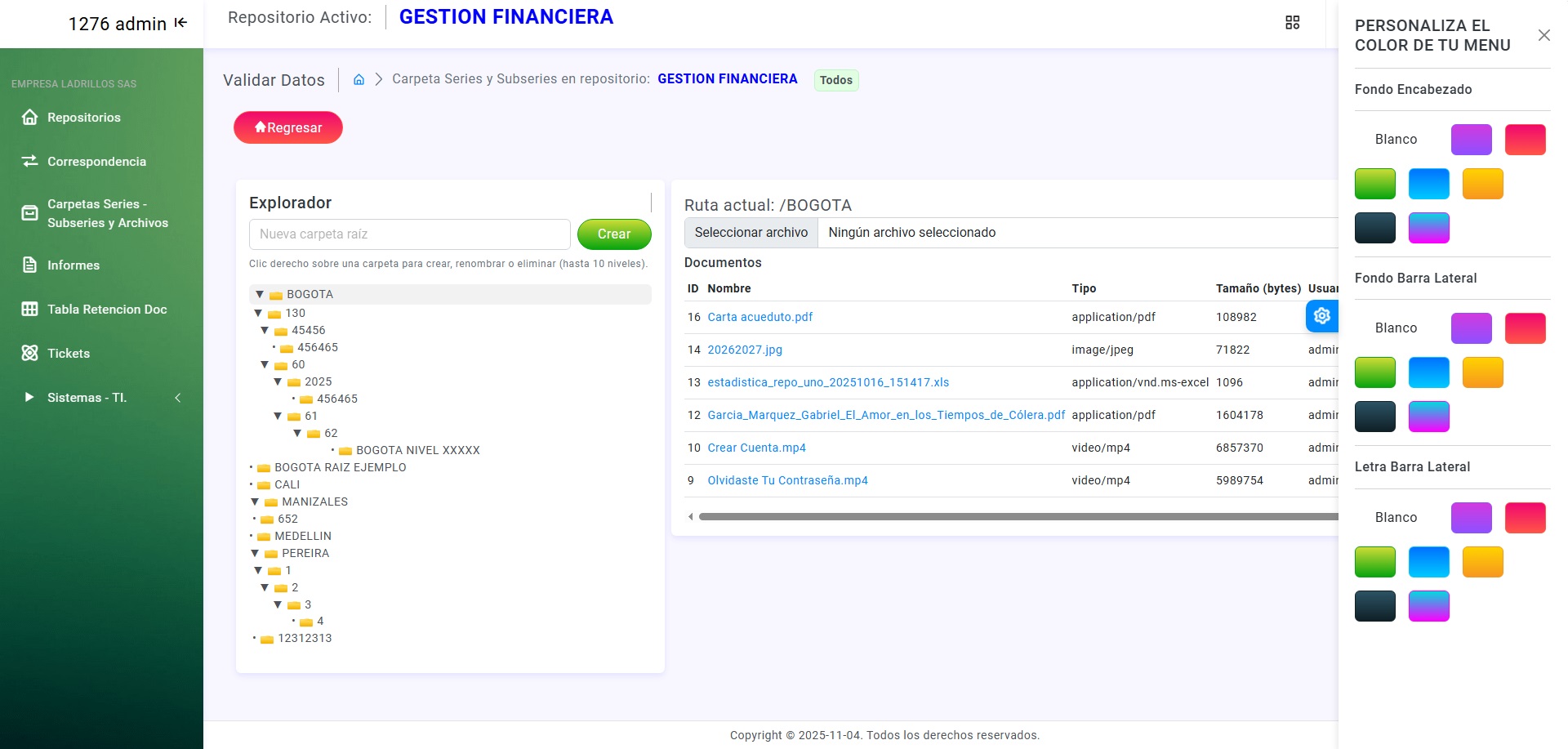Expand the Sistemas - TI. sidebar menu
This screenshot has height=749, width=1568.
(87, 398)
